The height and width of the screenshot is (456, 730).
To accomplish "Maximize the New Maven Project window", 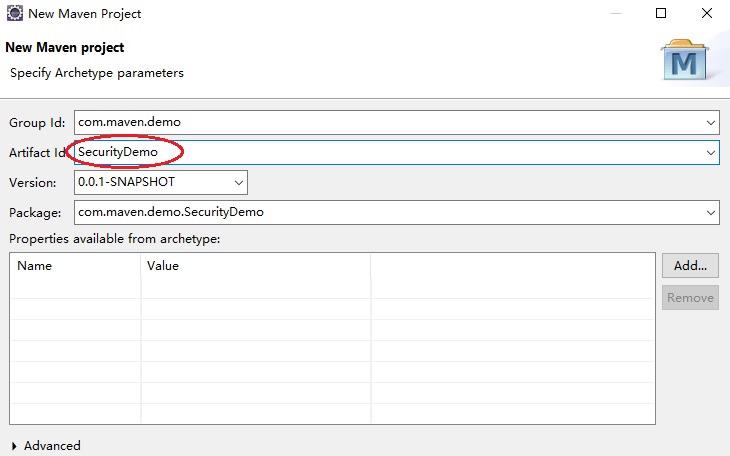I will click(661, 13).
